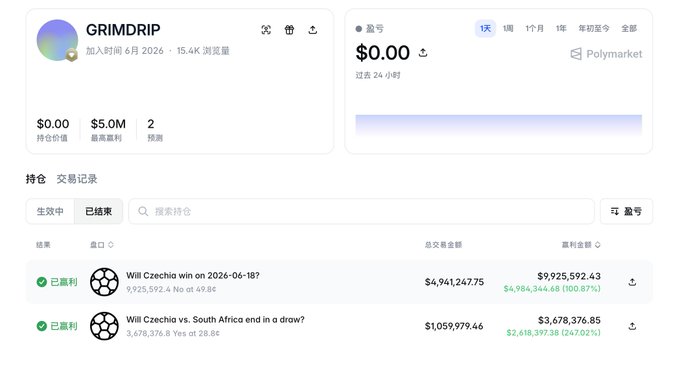The width and height of the screenshot is (680, 376).
Task: Click the 15.4K 浏览量 text
Action: (203, 51)
